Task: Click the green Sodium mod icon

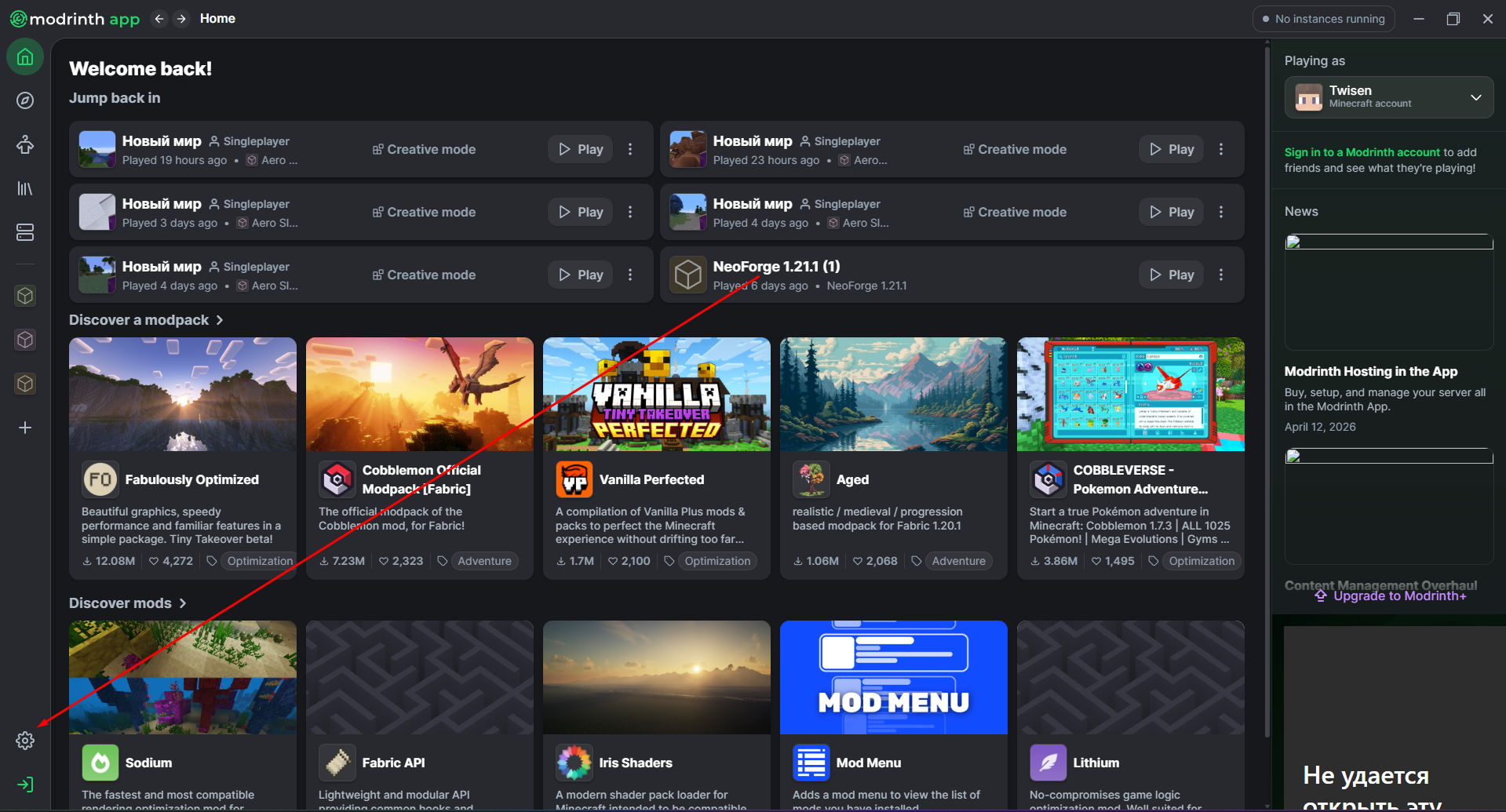Action: 100,763
